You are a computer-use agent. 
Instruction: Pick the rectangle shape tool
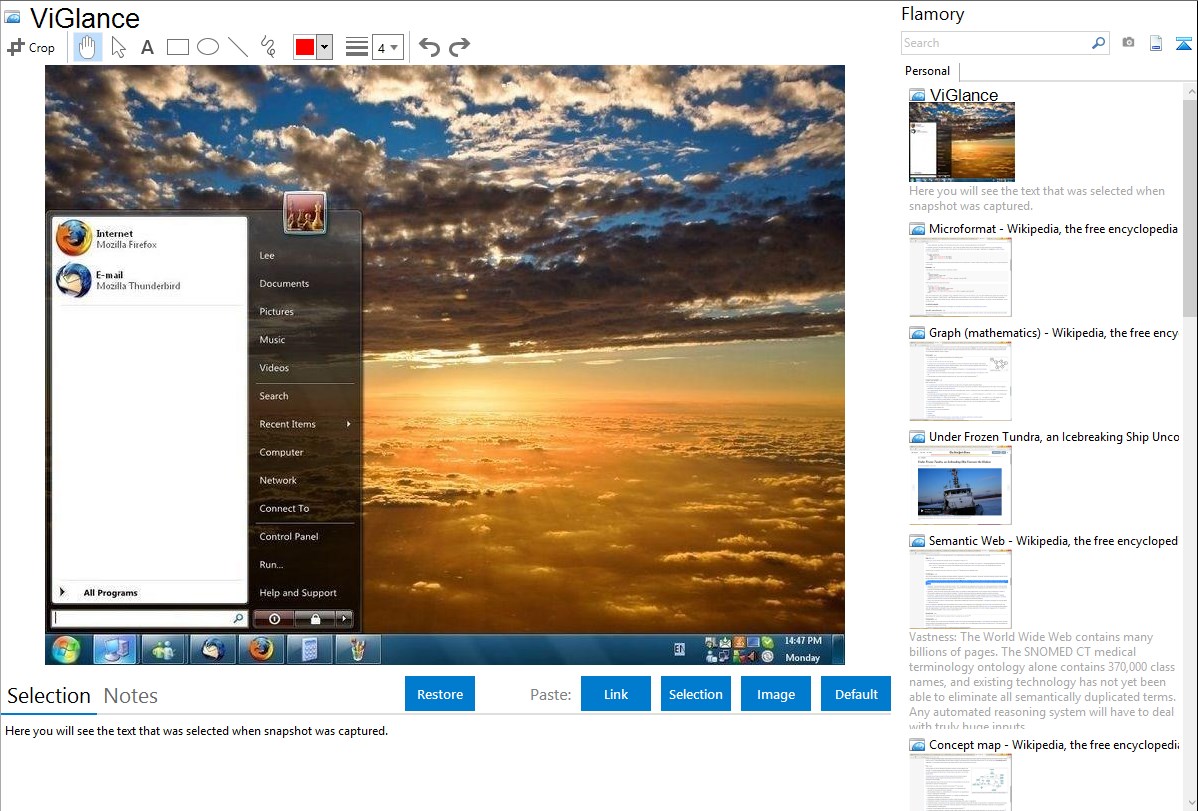coord(177,47)
